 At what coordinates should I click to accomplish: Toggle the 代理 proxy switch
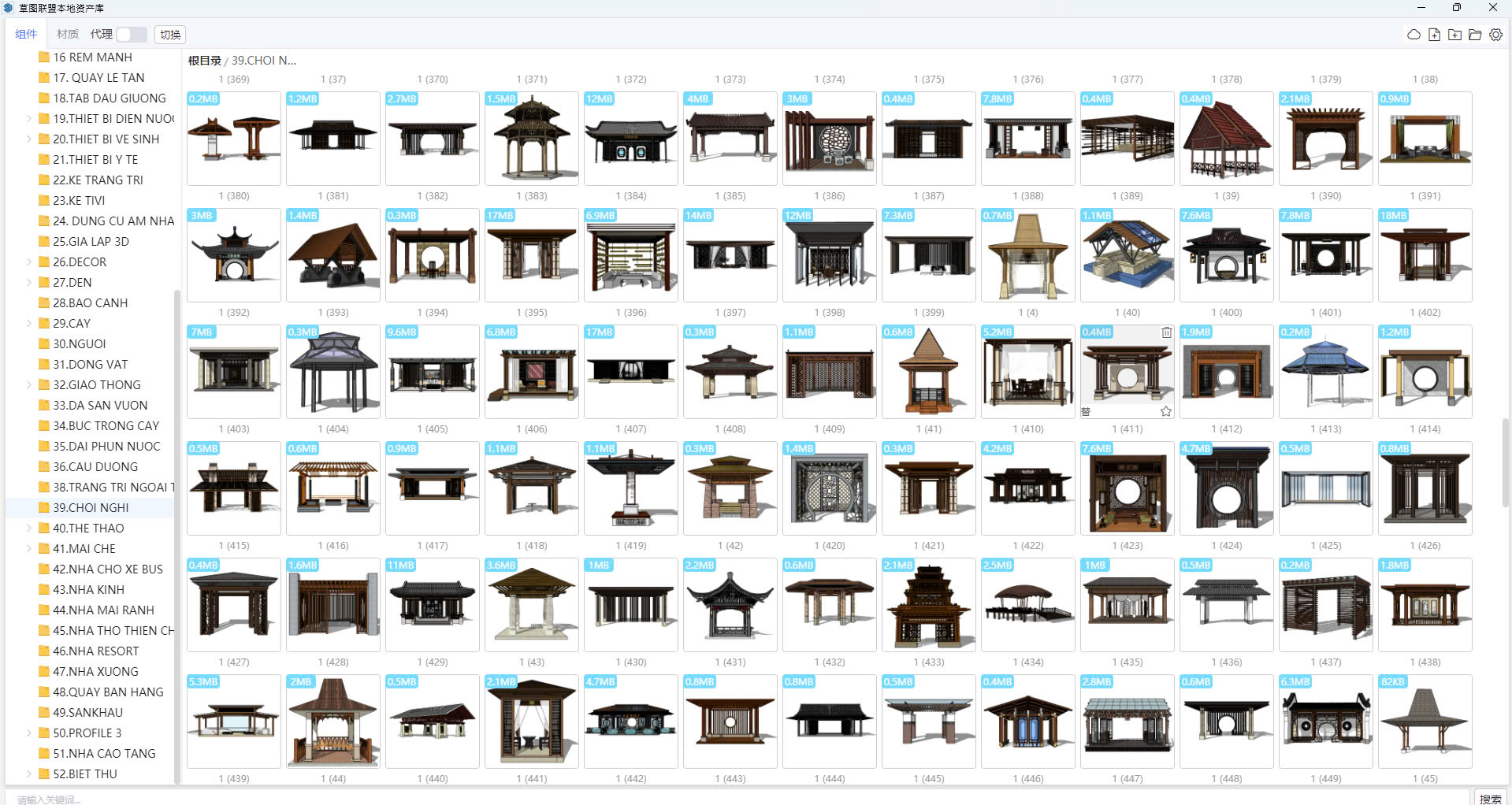point(131,35)
